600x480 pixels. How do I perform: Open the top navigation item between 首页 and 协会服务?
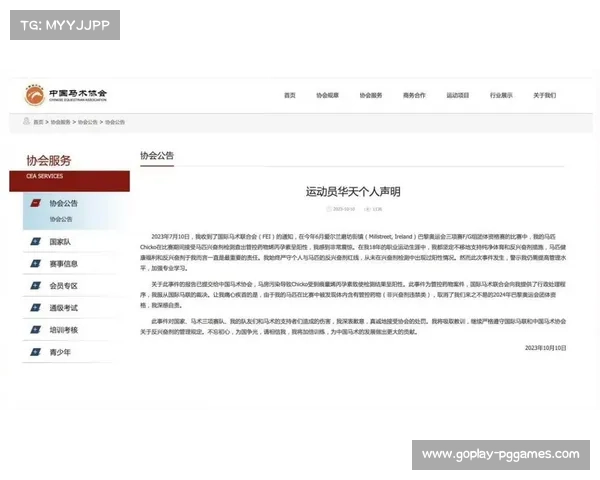[327, 95]
